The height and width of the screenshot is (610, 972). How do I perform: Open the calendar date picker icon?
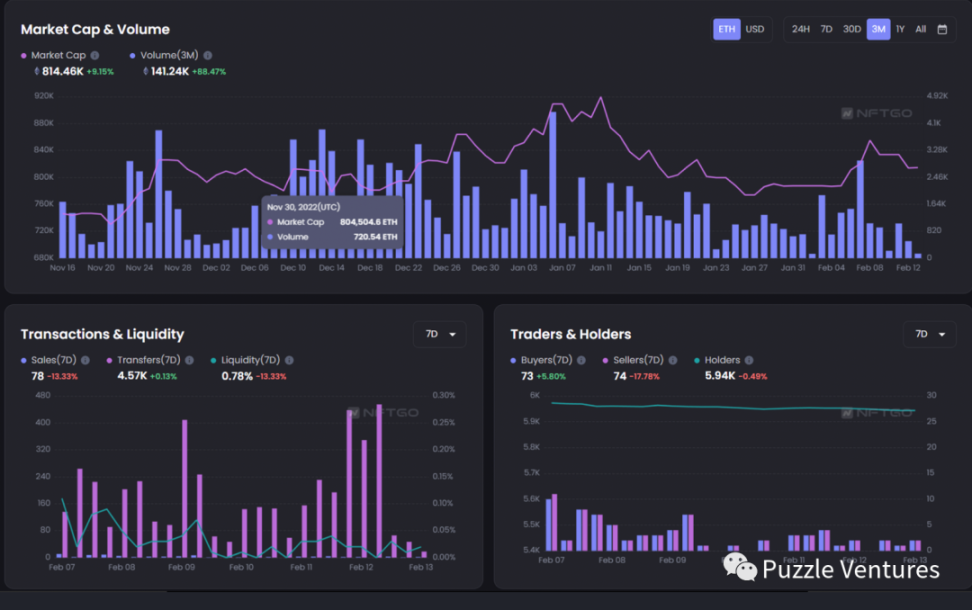(942, 29)
